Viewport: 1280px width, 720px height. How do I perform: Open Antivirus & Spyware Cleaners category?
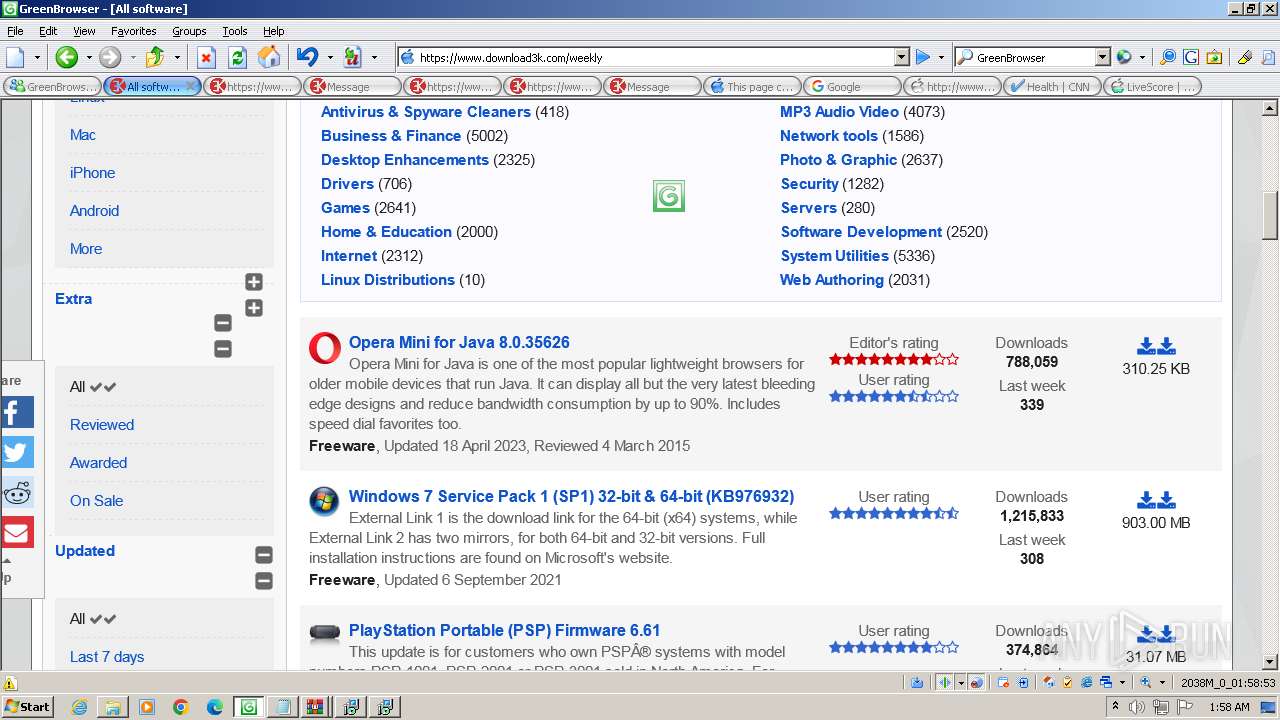(425, 112)
